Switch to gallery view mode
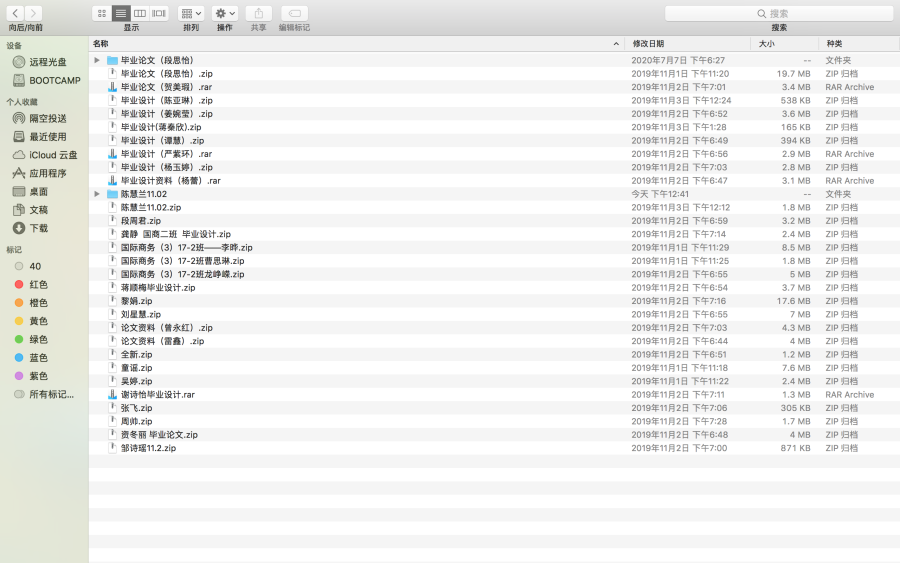The width and height of the screenshot is (900, 563). coord(159,13)
